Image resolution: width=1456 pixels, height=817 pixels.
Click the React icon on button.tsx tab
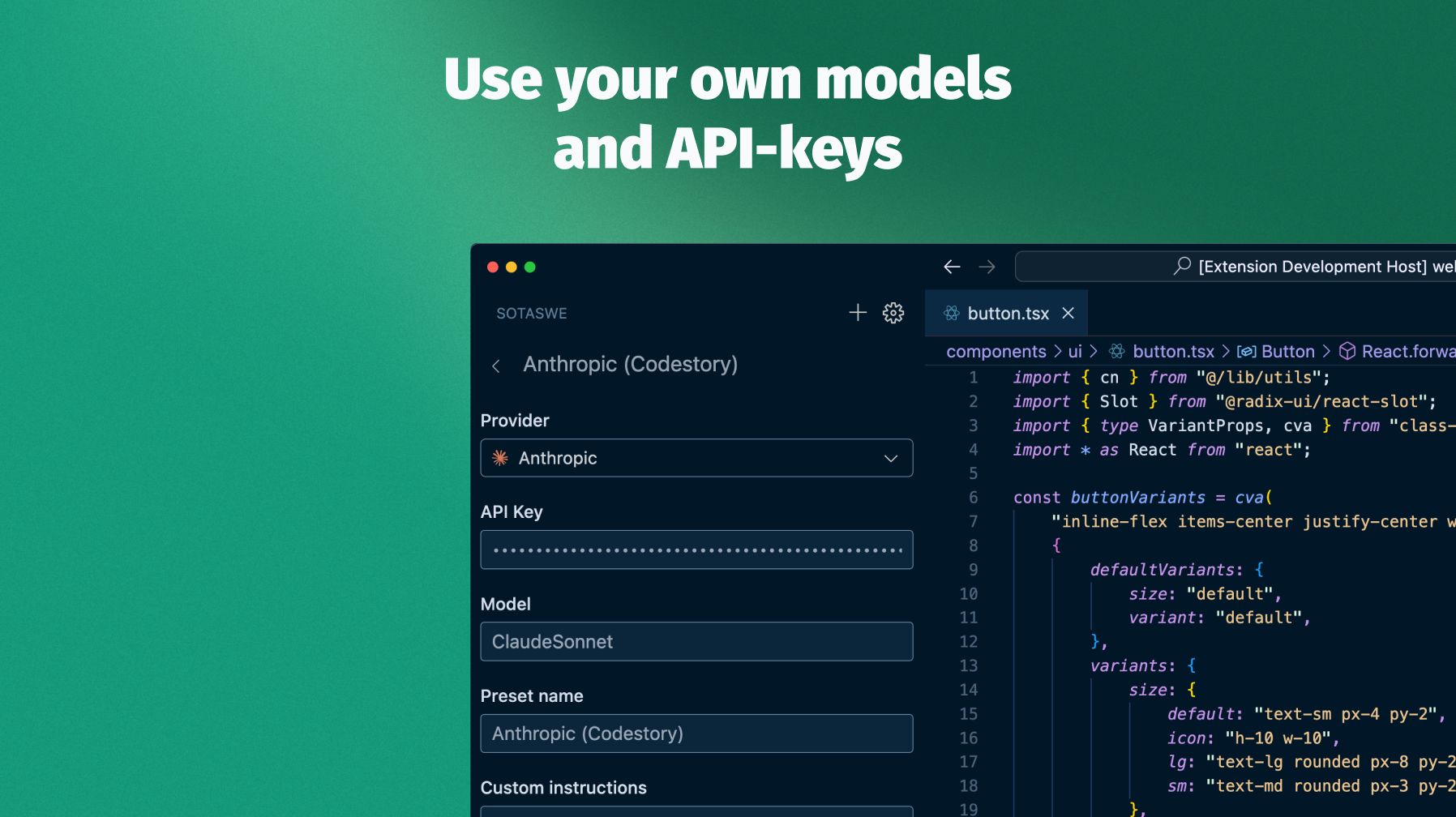(x=952, y=313)
